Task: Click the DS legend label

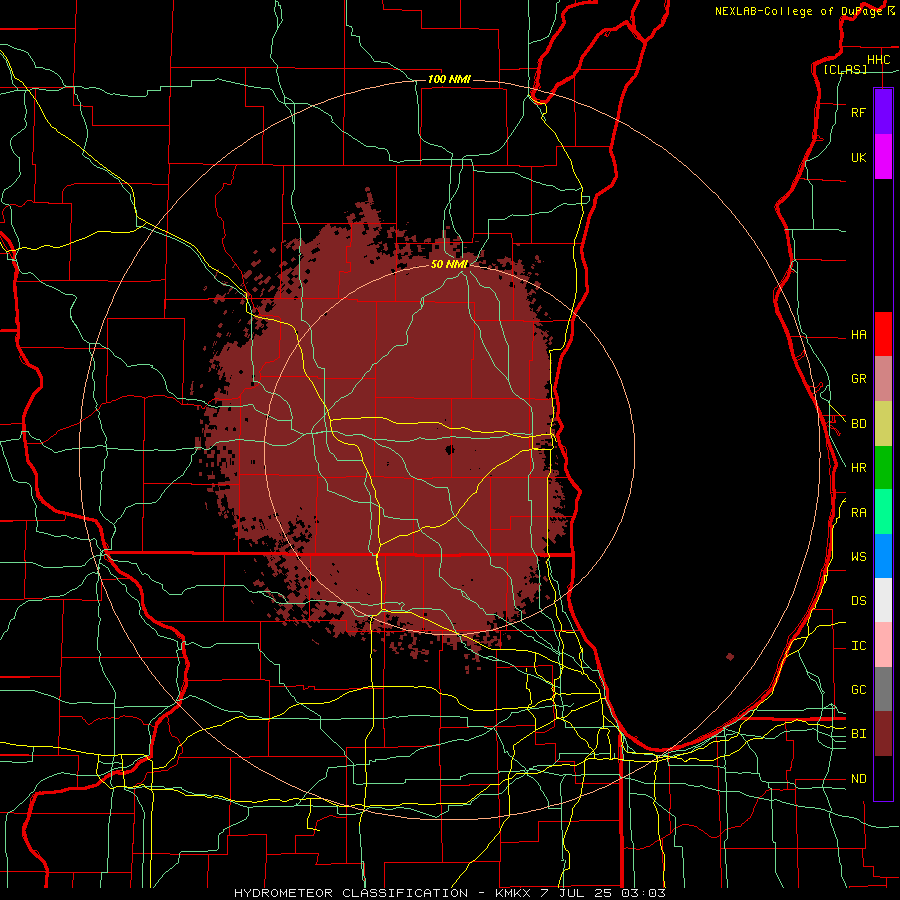Action: tap(858, 601)
